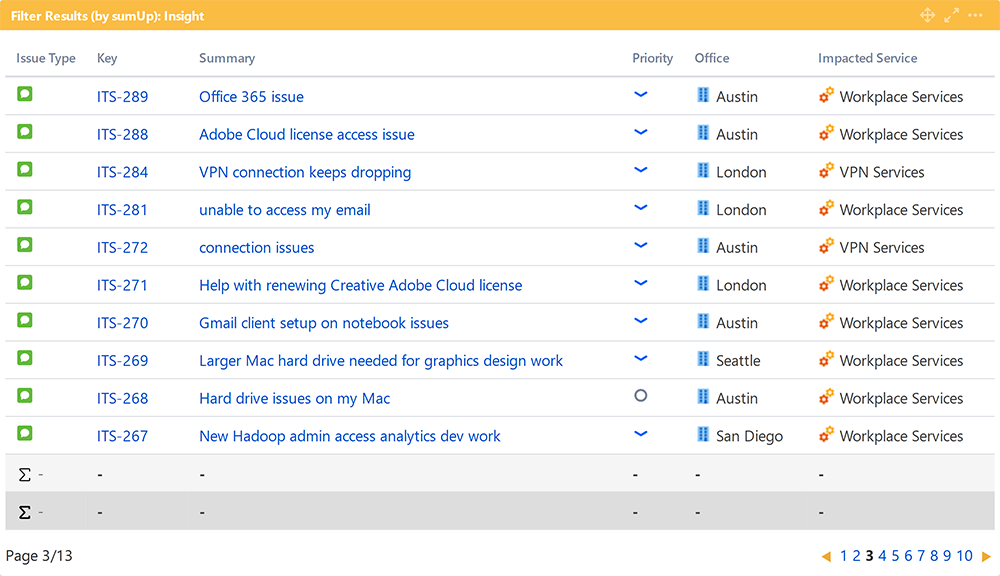The height and width of the screenshot is (576, 1000).
Task: Open issue key ITS-272
Action: pyautogui.click(x=122, y=248)
